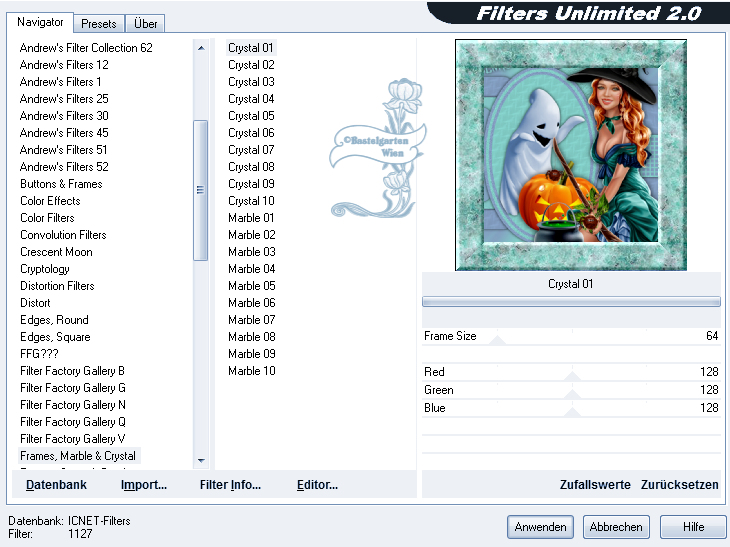Reset settings with Zurücksetzen
This screenshot has width=730, height=547.
[679, 485]
